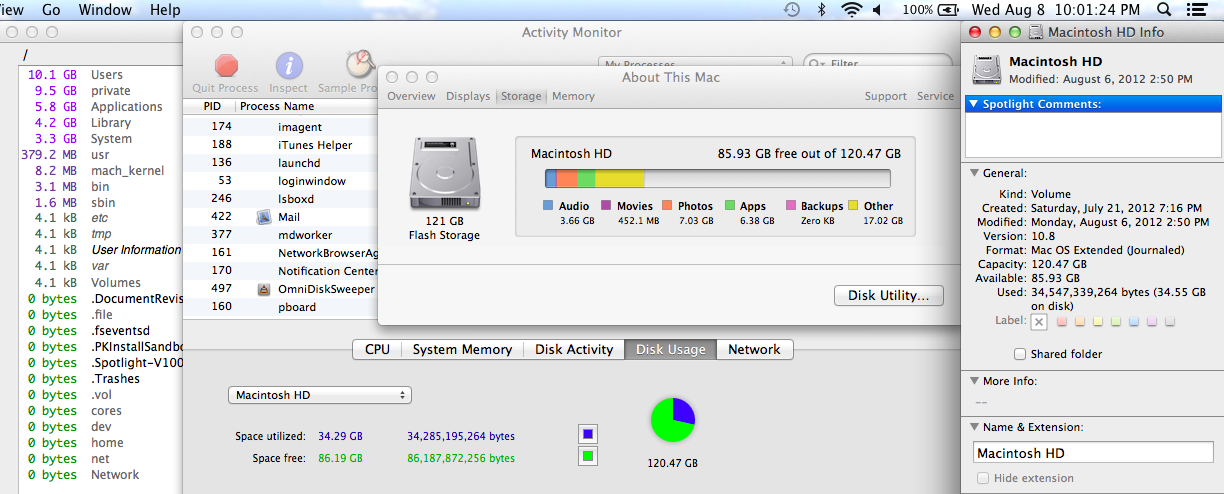Select the Disk Activity tab

point(574,349)
